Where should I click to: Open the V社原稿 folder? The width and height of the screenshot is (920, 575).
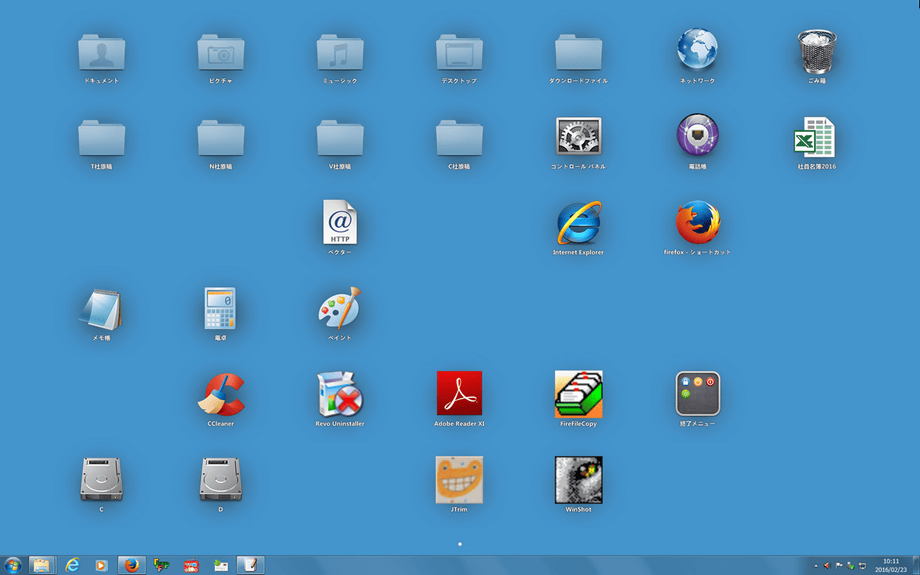tap(340, 138)
